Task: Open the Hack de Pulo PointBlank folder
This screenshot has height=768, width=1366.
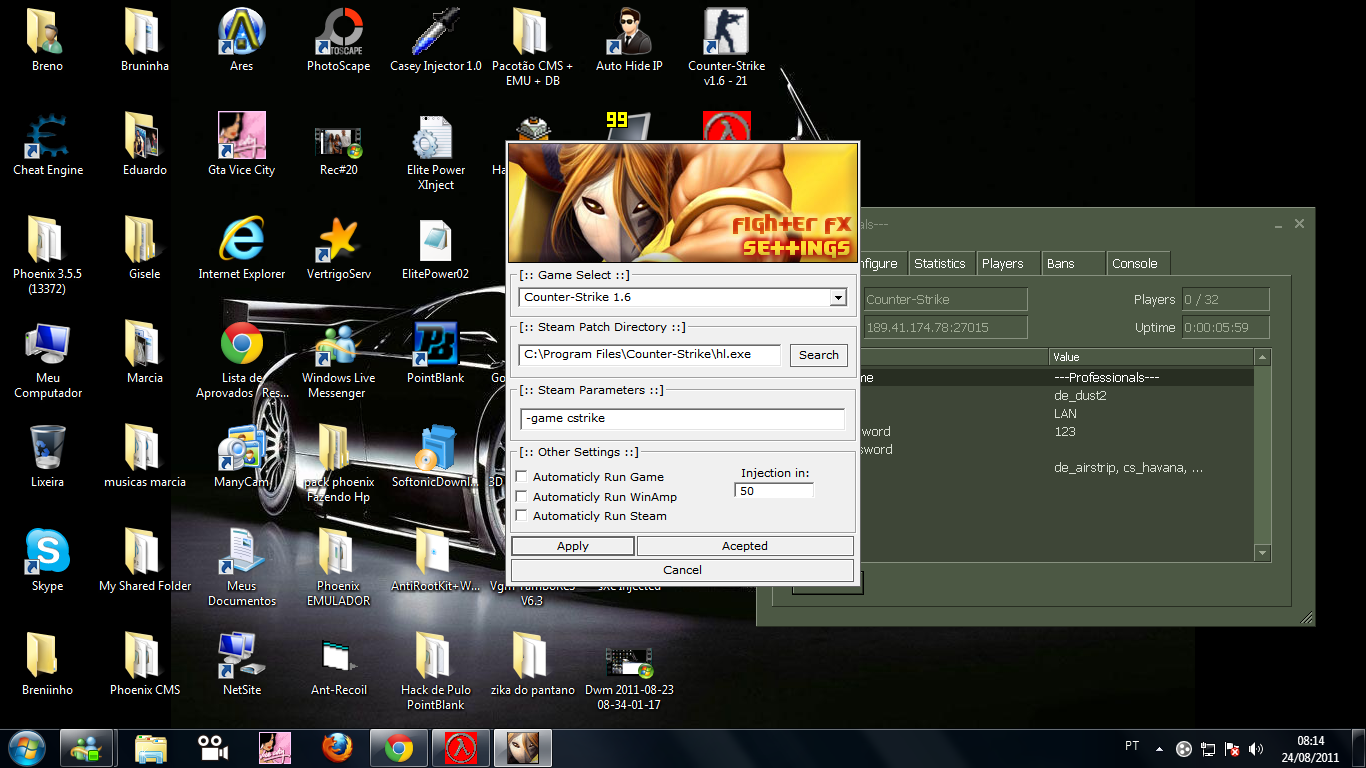Action: click(435, 672)
